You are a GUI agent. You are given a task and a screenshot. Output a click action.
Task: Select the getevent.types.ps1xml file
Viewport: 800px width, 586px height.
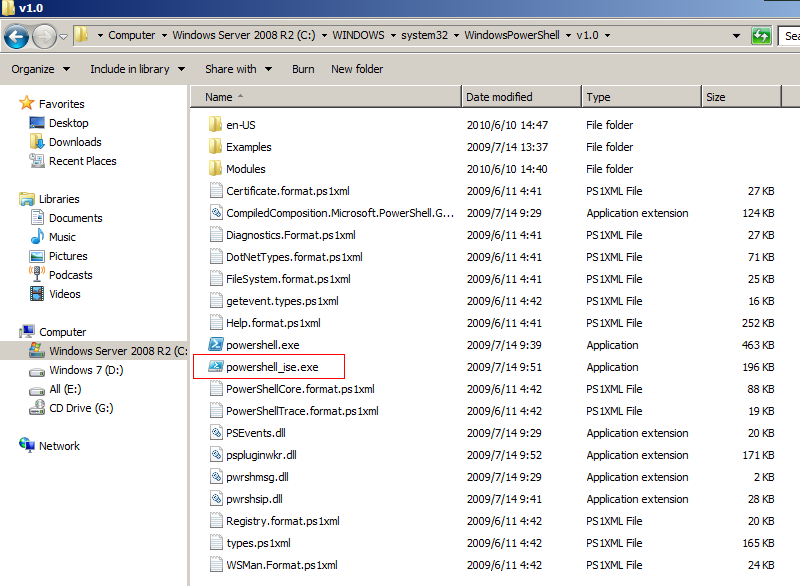[x=282, y=301]
